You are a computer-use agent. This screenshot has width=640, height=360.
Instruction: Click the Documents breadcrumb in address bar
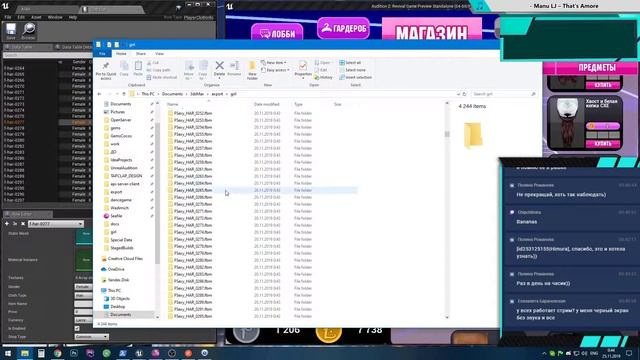click(x=172, y=94)
